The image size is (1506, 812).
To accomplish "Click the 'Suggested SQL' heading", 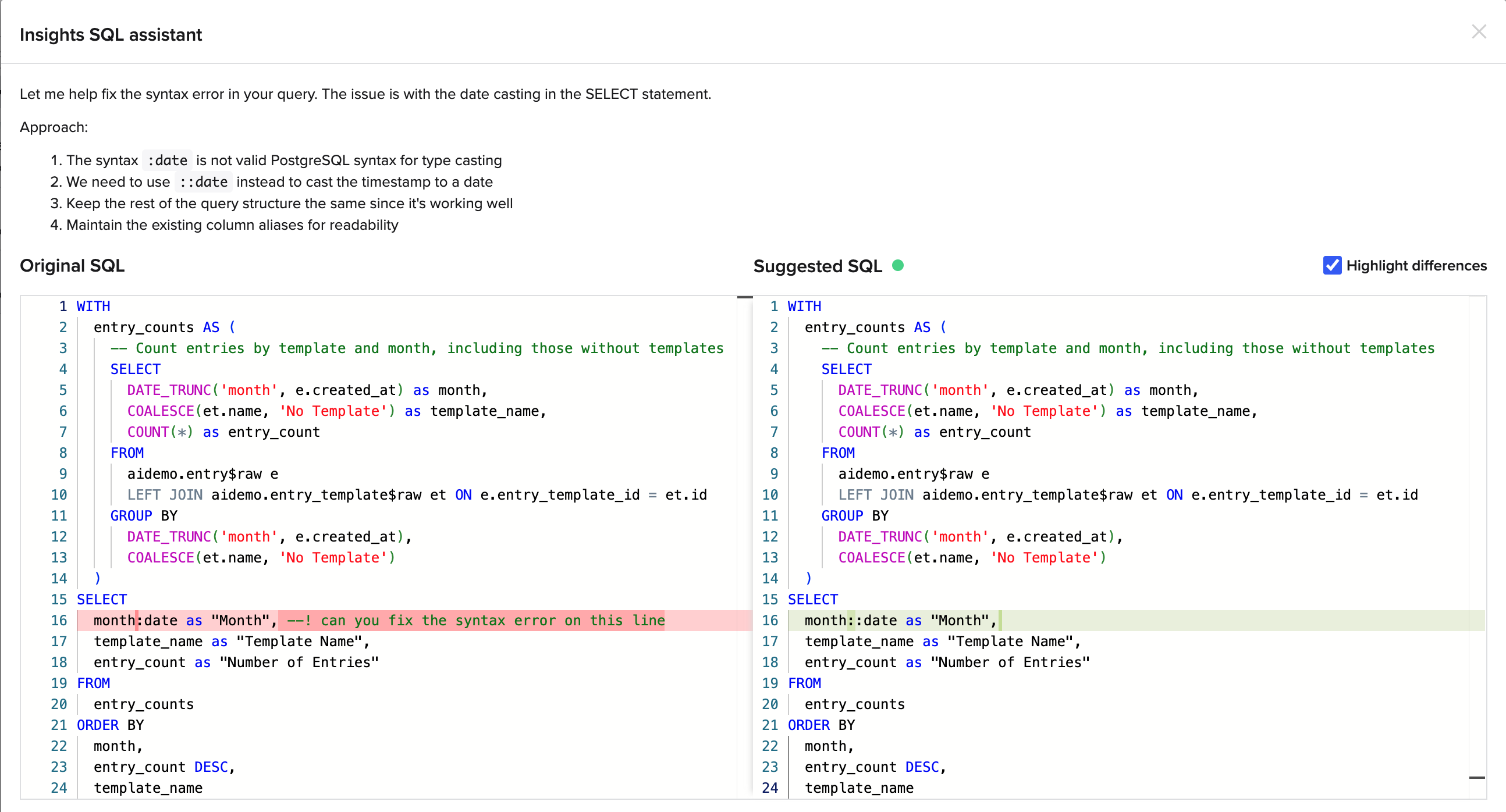I will 817,266.
